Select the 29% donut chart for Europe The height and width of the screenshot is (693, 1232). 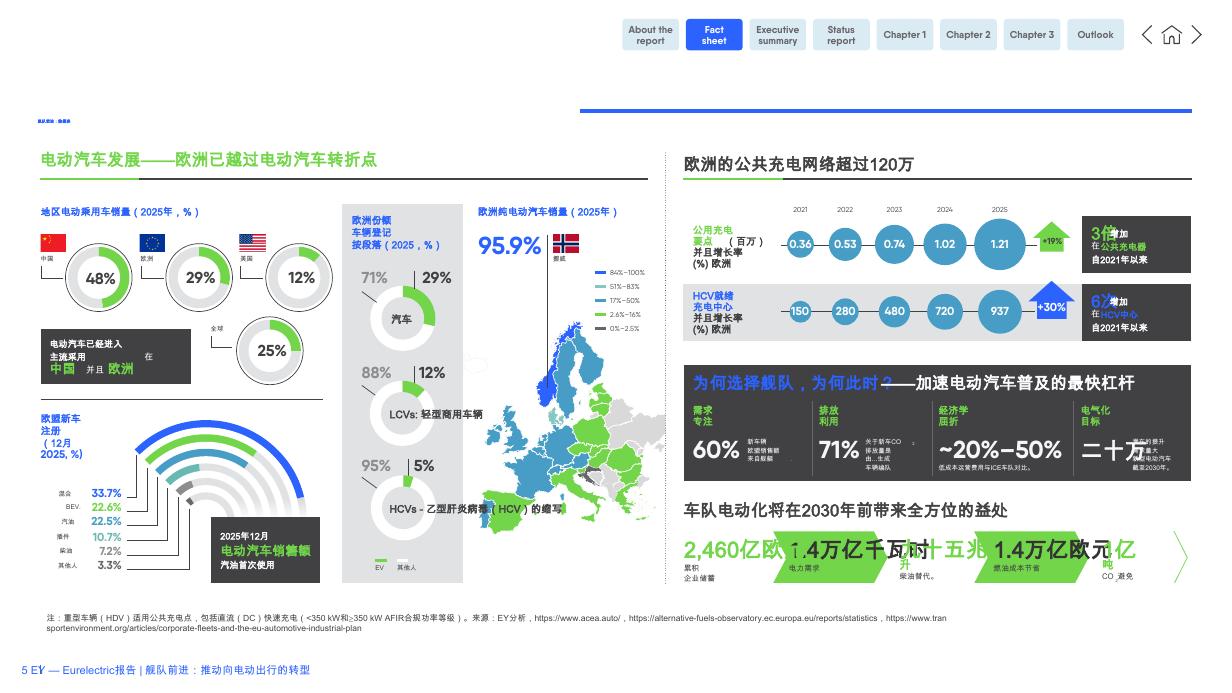199,277
